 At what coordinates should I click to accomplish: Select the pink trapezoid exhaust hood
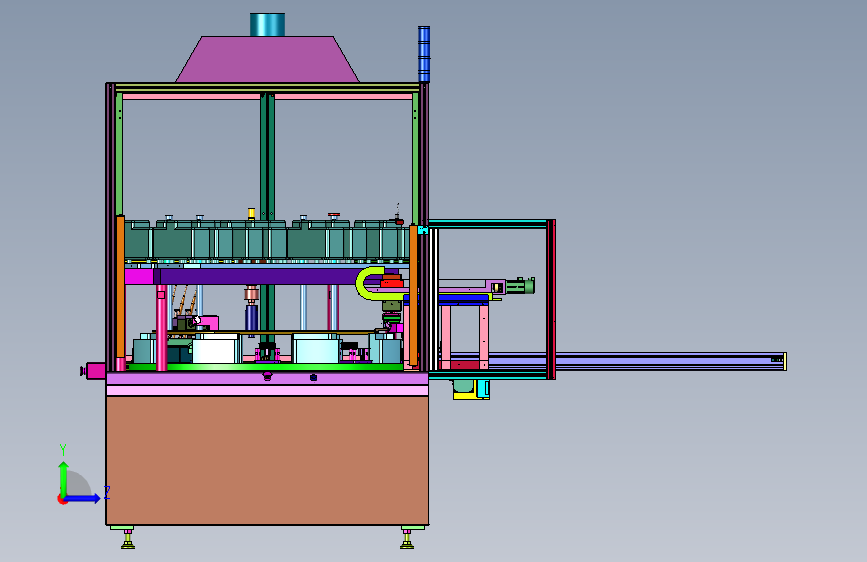coord(268,60)
